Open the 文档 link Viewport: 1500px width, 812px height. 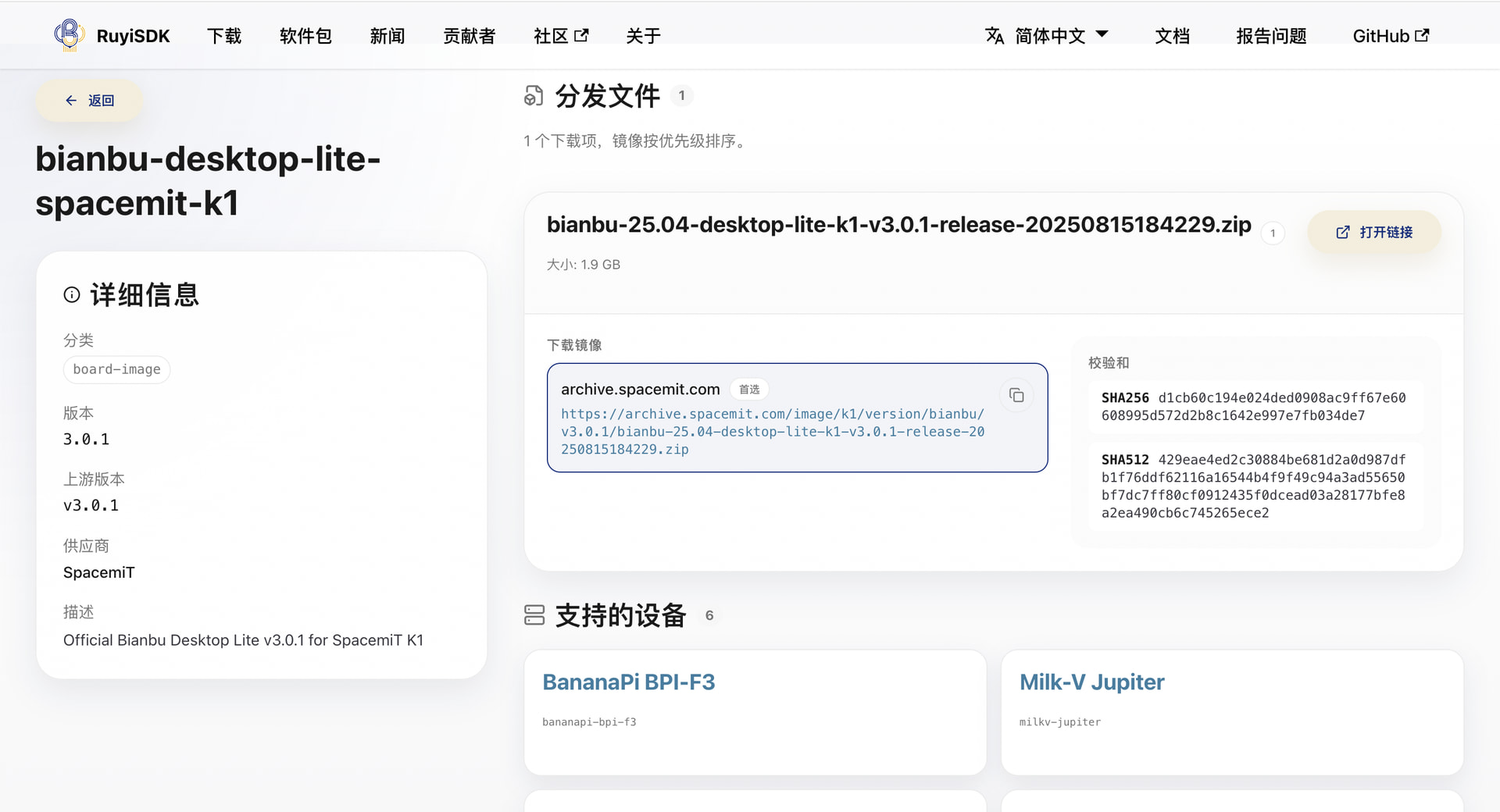pyautogui.click(x=1173, y=36)
